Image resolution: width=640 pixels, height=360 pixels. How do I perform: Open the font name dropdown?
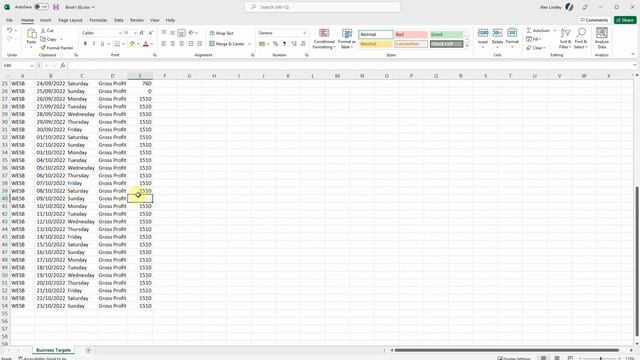[120, 33]
